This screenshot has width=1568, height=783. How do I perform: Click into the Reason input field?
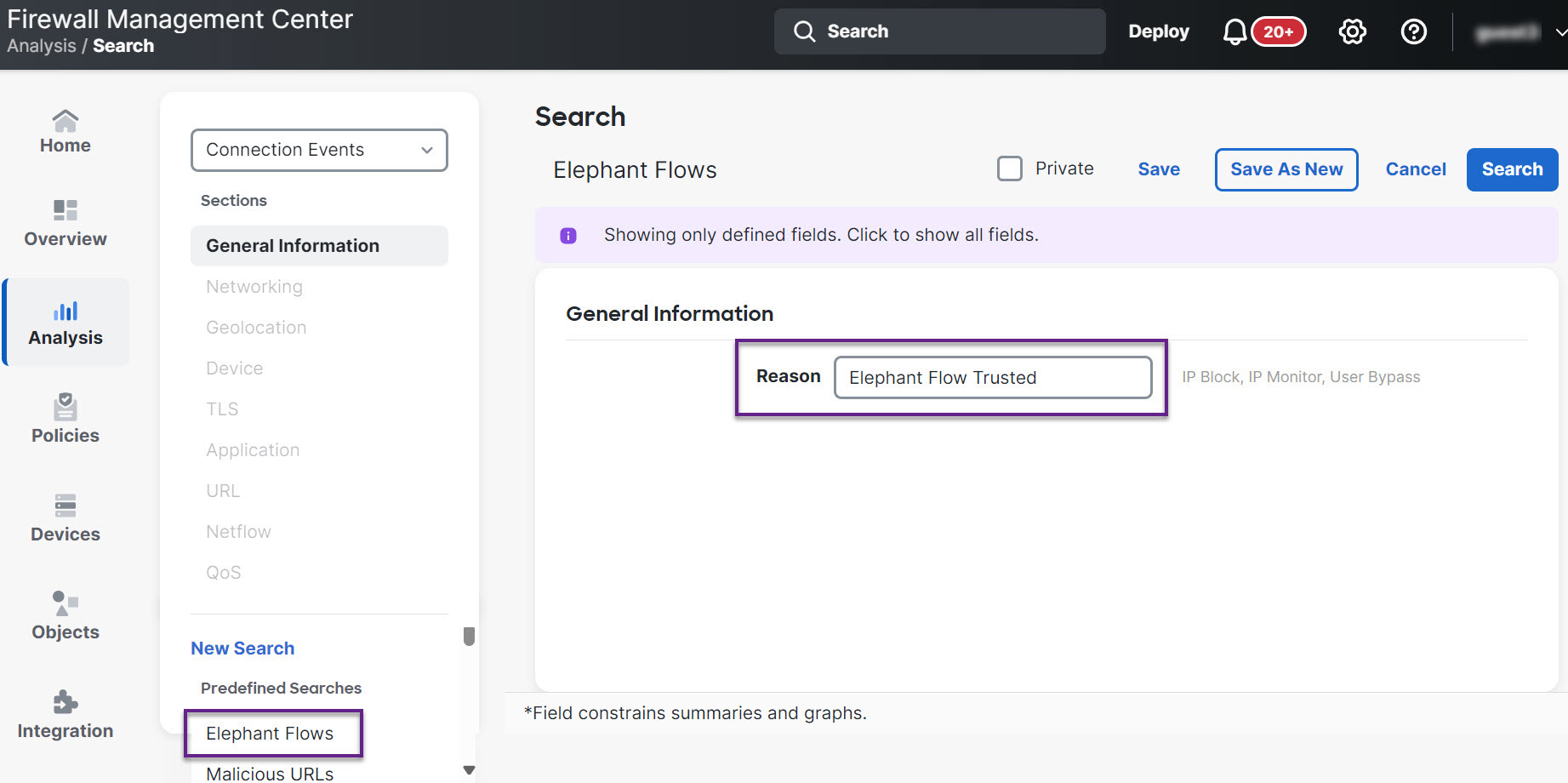click(x=992, y=378)
